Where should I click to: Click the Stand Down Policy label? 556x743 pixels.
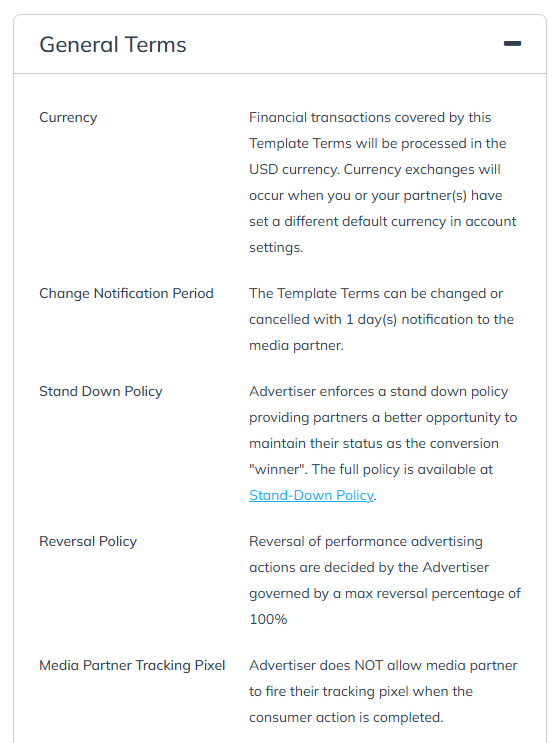pyautogui.click(x=100, y=391)
